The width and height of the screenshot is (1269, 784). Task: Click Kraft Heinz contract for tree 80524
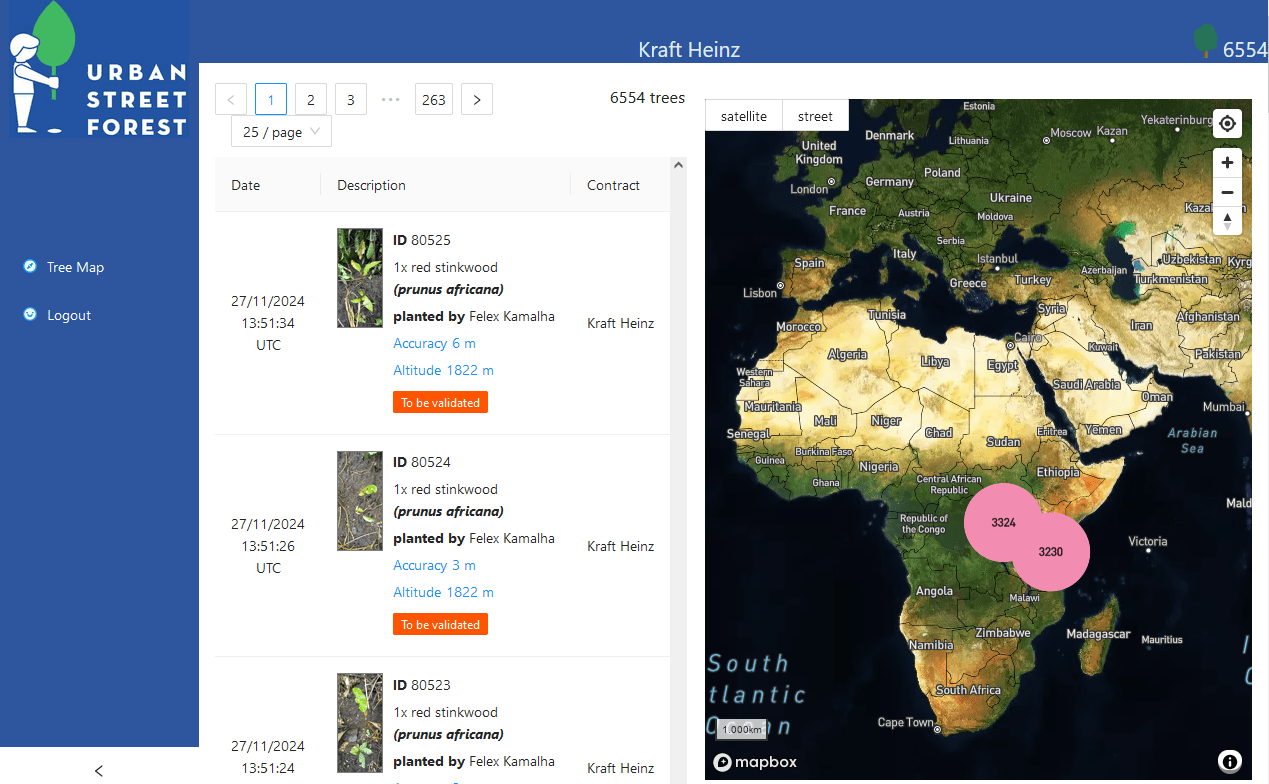(620, 546)
